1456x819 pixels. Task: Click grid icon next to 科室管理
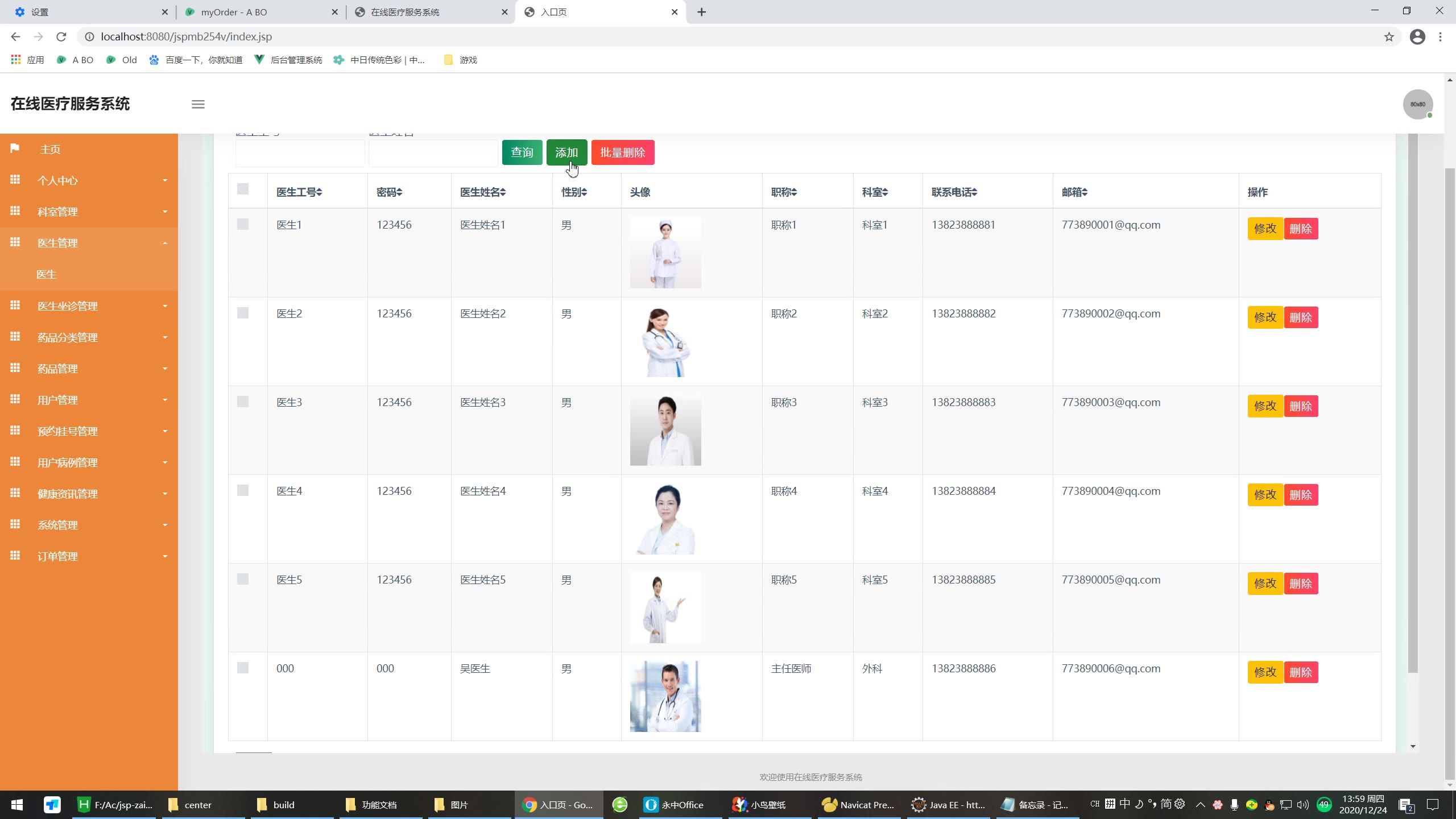[15, 211]
